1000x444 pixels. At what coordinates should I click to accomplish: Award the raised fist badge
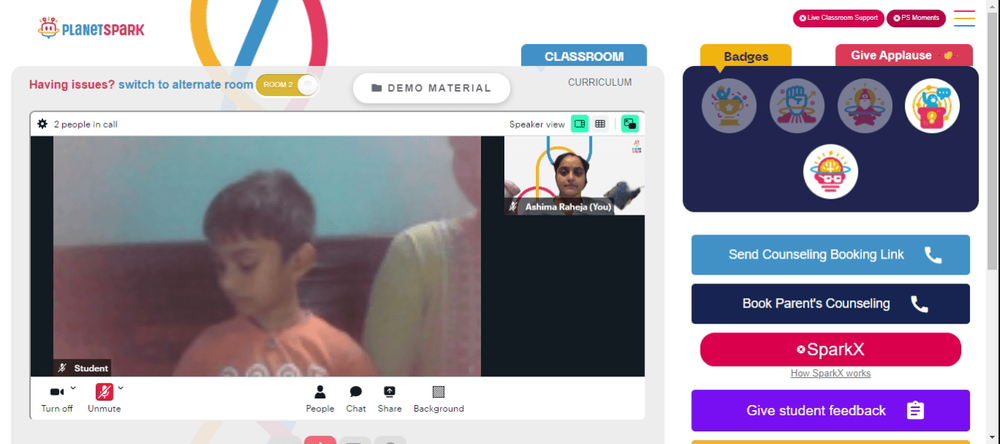click(x=797, y=106)
